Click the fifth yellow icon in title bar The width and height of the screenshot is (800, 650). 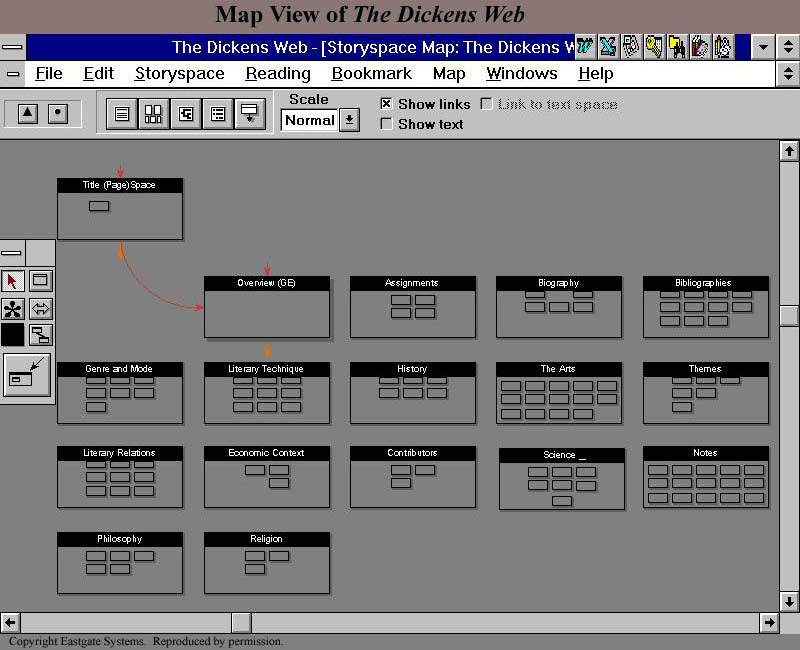click(x=677, y=47)
